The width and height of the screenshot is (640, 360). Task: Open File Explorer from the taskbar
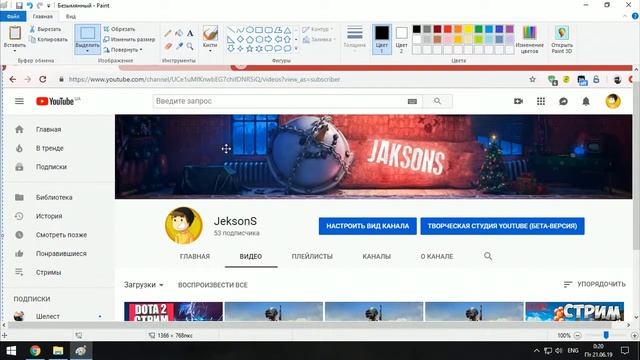point(58,351)
